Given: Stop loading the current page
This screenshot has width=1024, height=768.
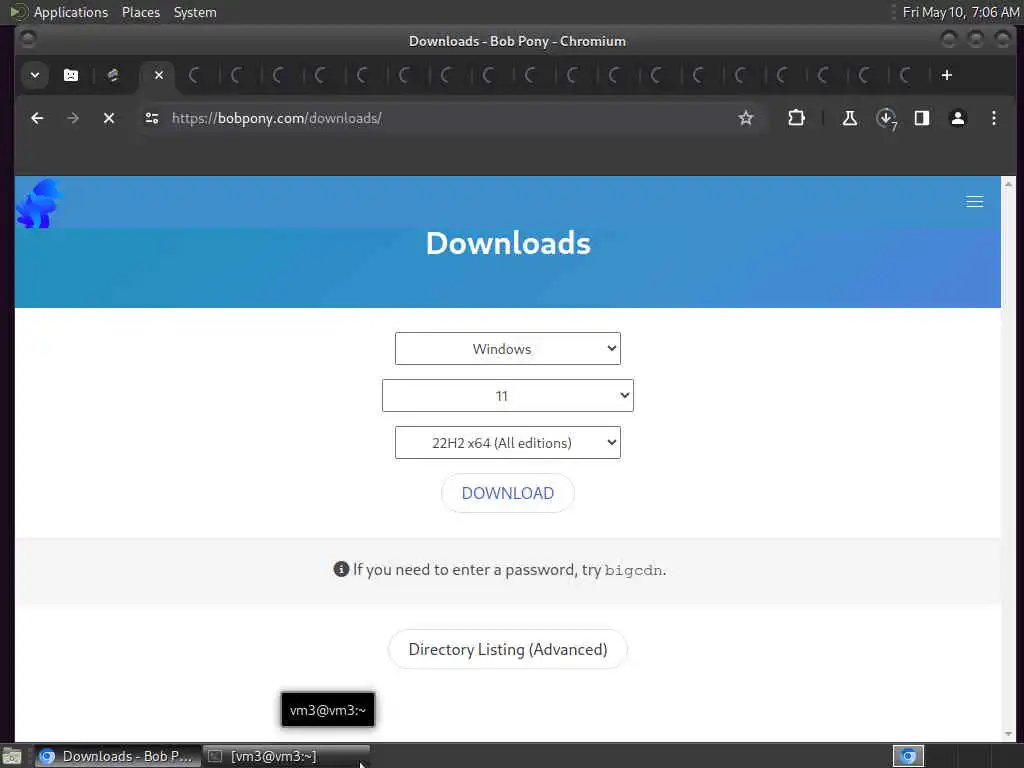Looking at the screenshot, I should [109, 118].
